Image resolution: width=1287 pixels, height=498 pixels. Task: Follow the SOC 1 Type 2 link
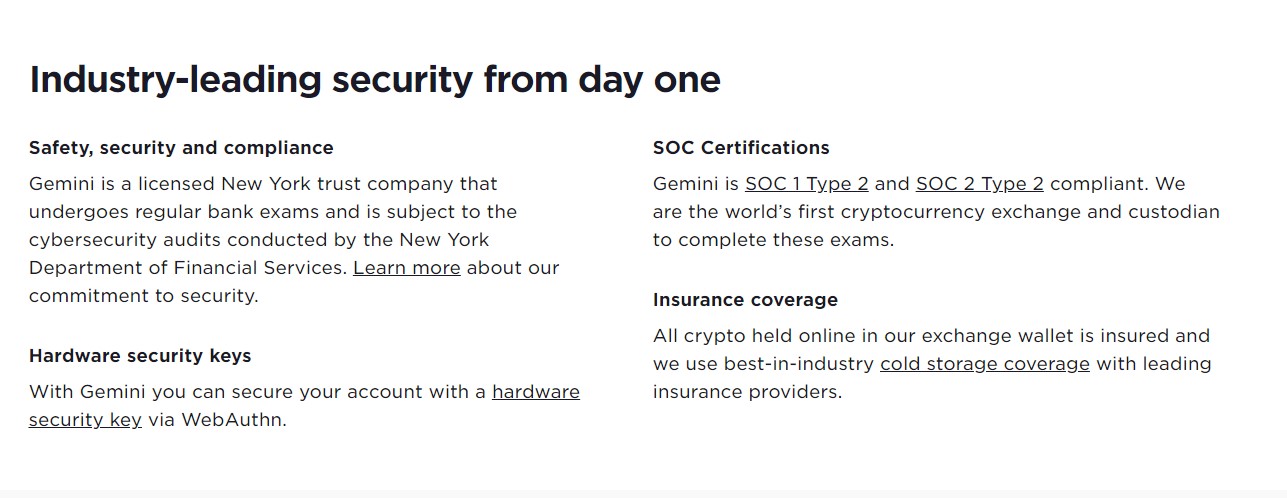pyautogui.click(x=807, y=184)
